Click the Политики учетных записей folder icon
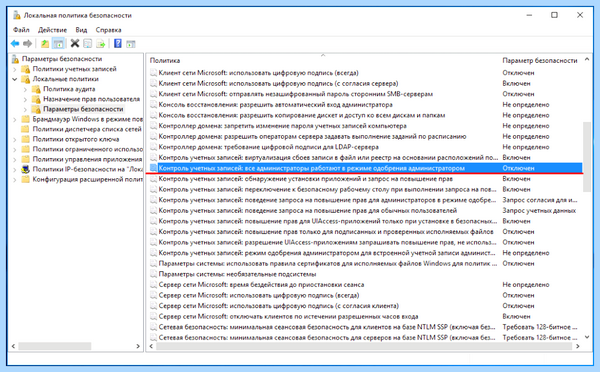600x372 pixels. [26, 69]
